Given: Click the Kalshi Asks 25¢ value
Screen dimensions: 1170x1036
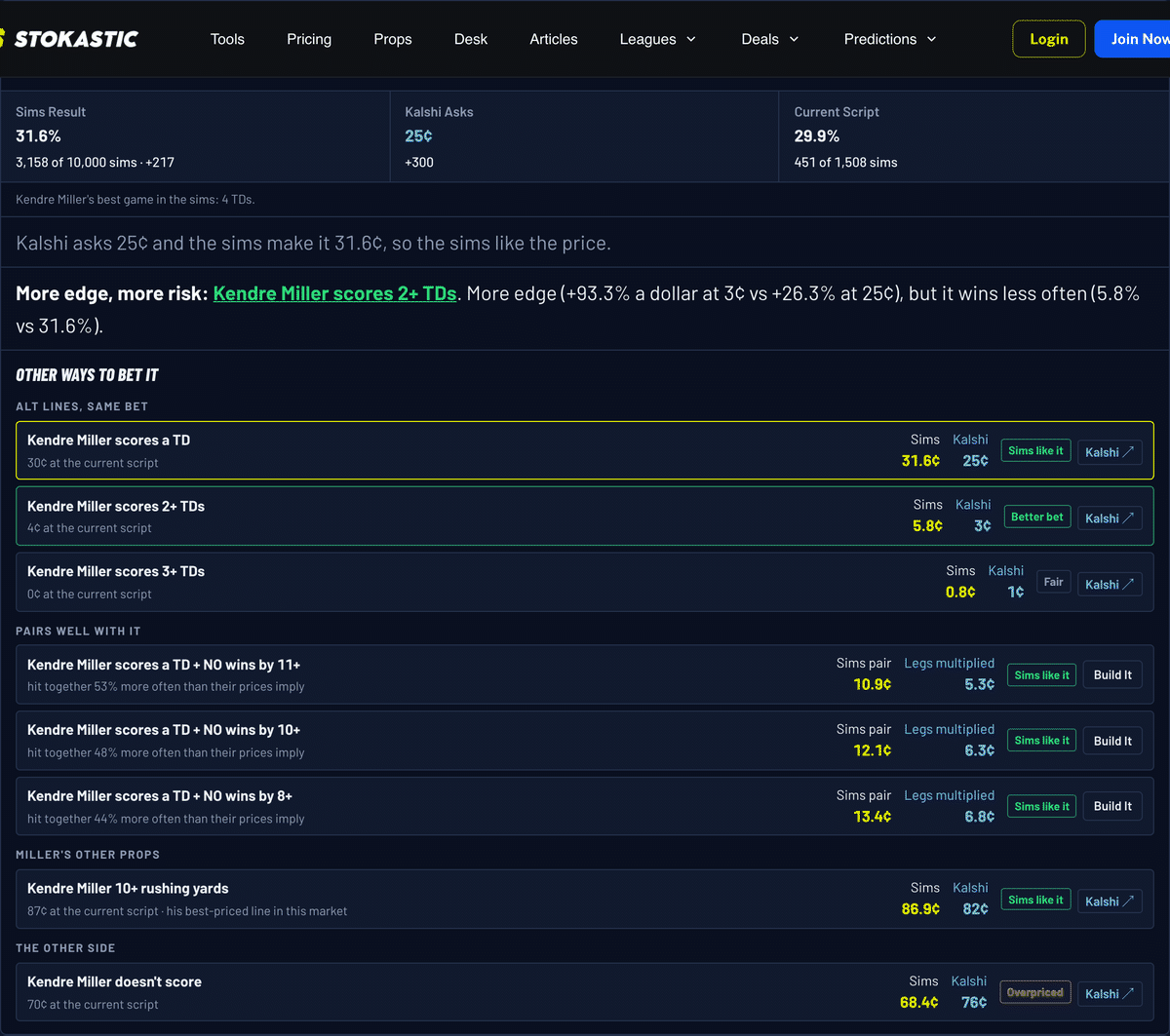Looking at the screenshot, I should tap(418, 136).
